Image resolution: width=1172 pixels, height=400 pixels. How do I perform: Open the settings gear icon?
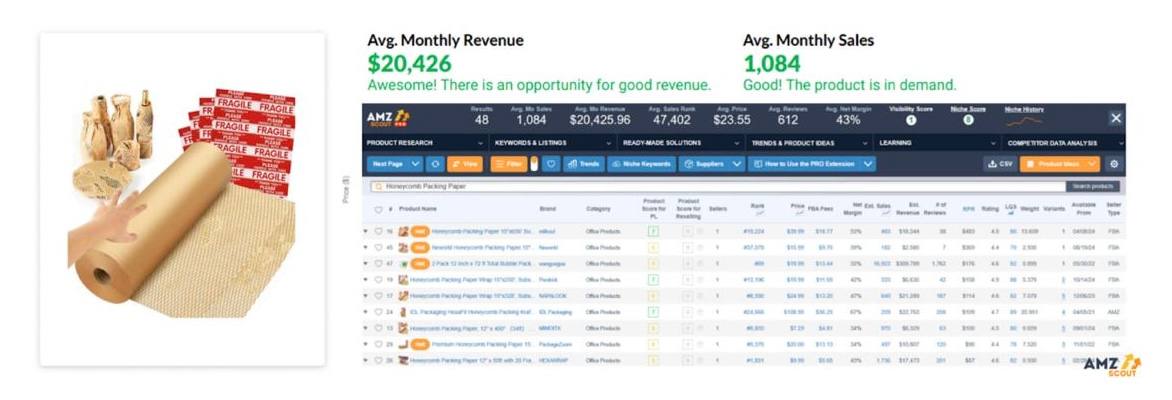pos(1114,164)
